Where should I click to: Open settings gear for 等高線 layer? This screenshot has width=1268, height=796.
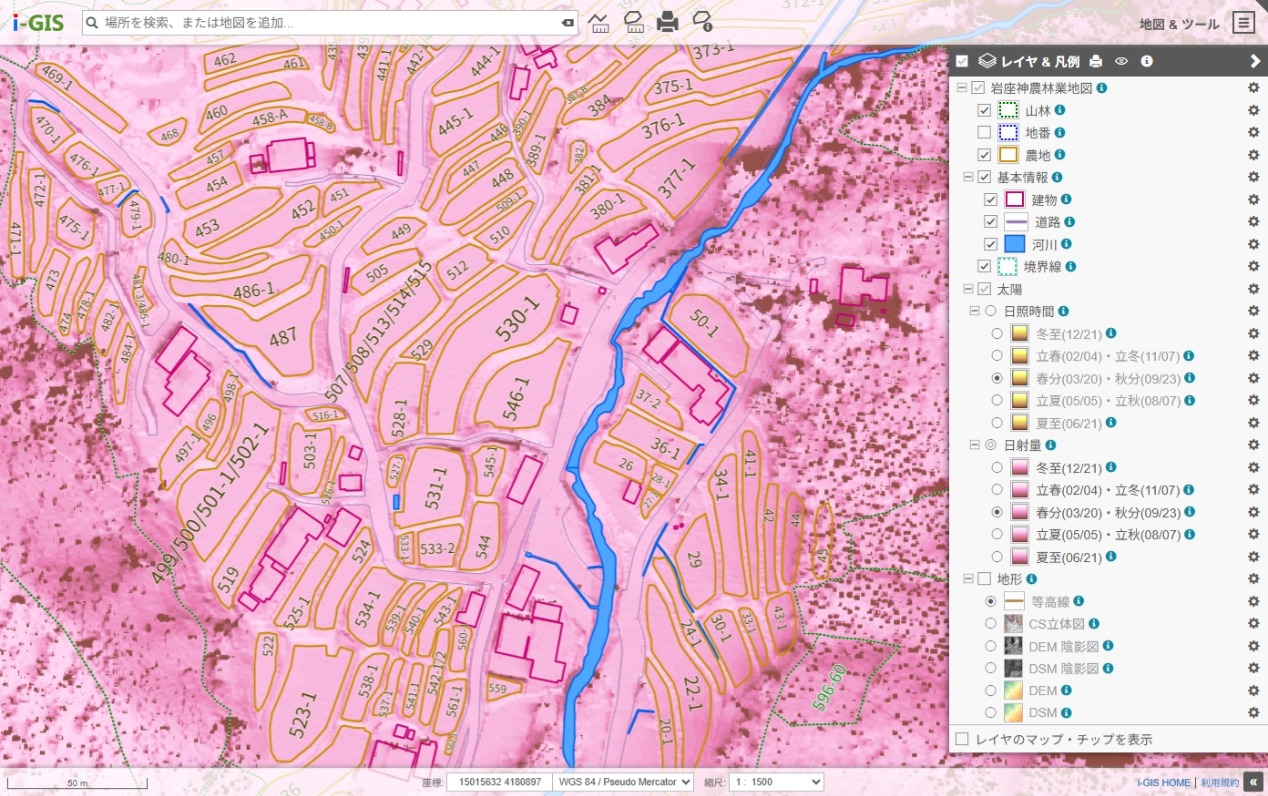click(x=1253, y=601)
